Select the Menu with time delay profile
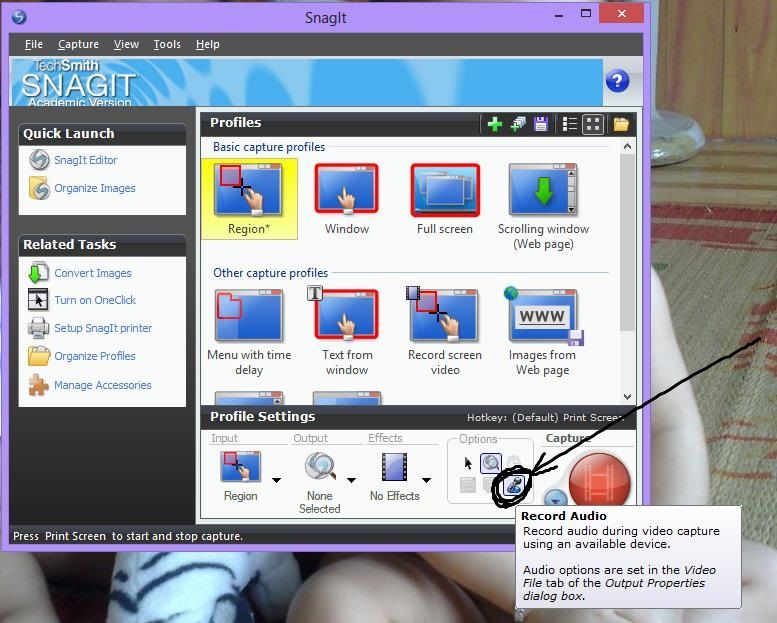 pyautogui.click(x=249, y=333)
